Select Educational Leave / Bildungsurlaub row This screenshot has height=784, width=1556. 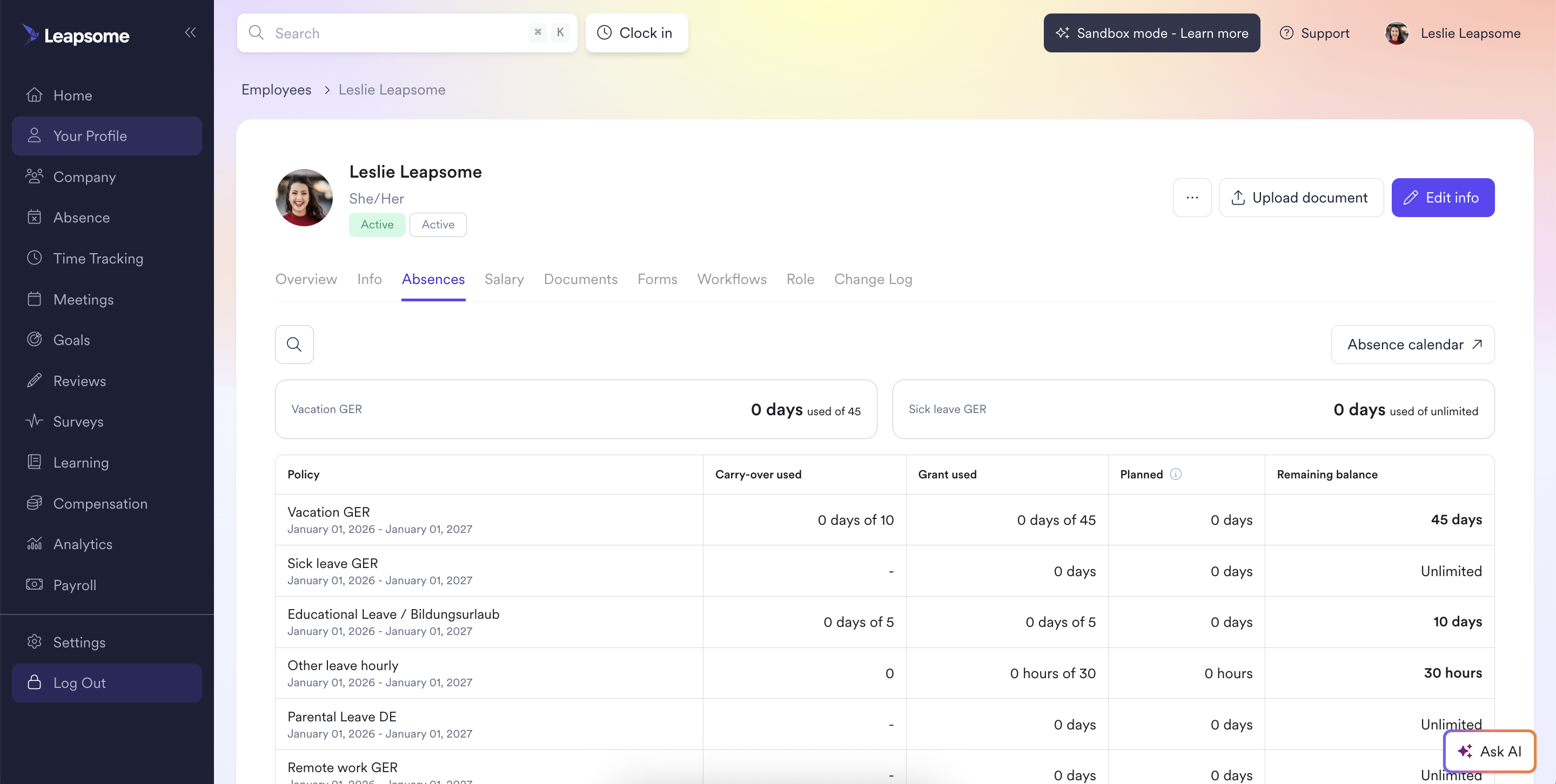[x=885, y=622]
